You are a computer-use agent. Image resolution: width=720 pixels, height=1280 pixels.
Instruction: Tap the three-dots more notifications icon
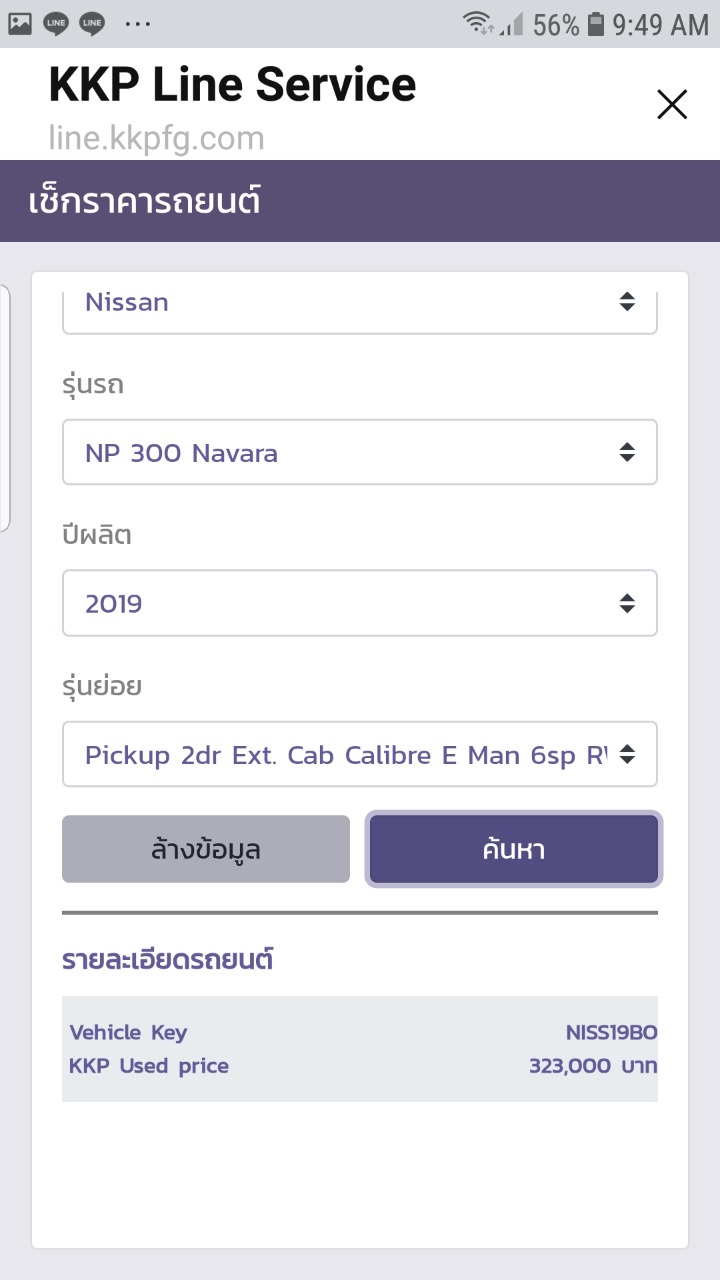click(x=138, y=23)
